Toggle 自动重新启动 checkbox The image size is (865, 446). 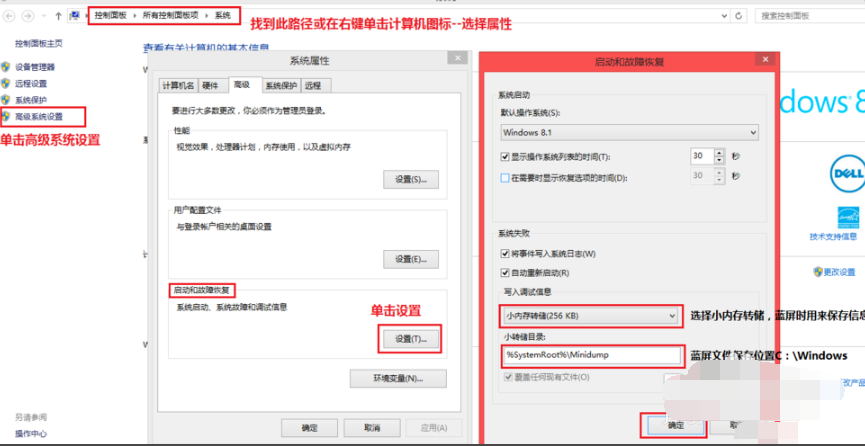[504, 273]
